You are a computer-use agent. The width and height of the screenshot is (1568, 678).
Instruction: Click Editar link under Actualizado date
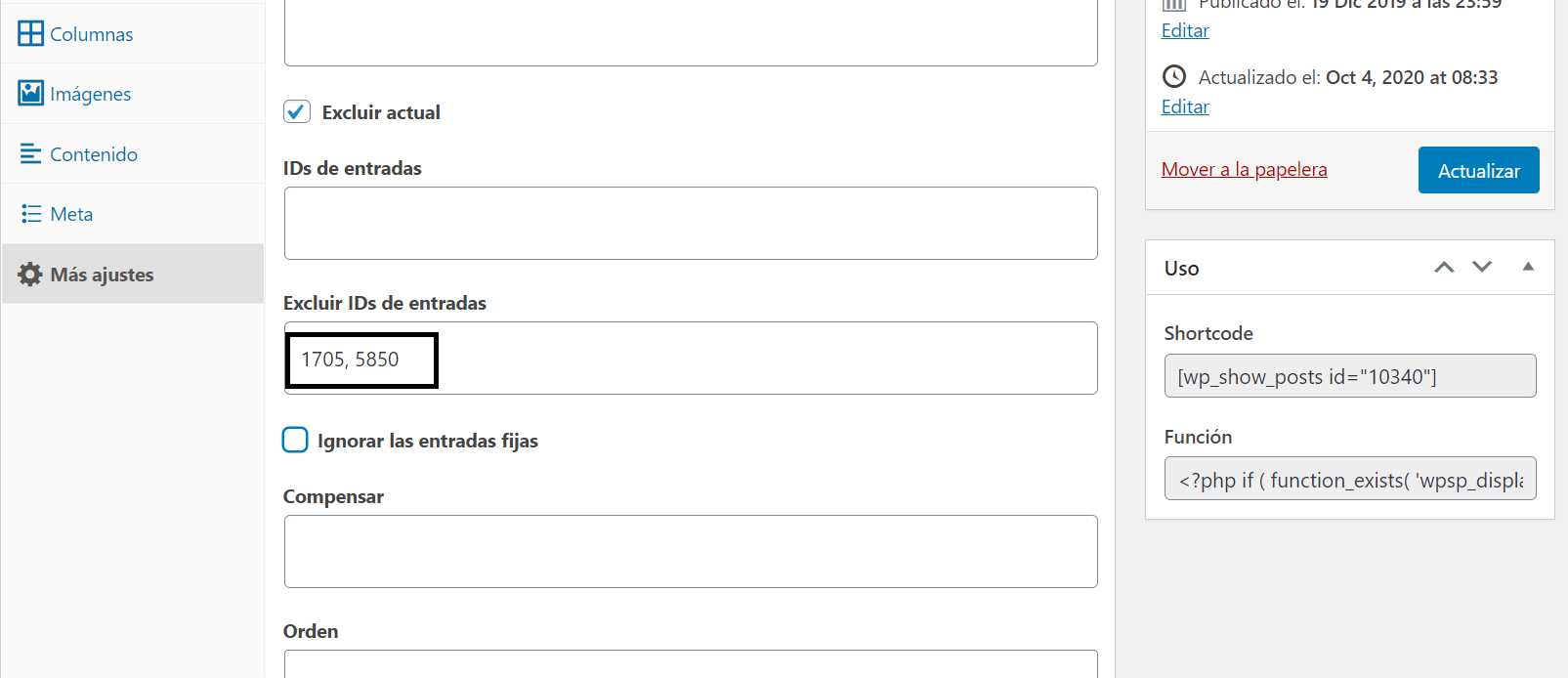1185,106
